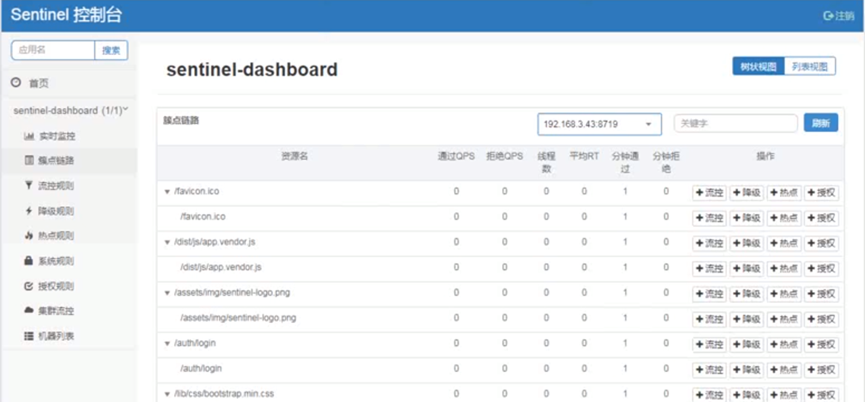Click the check icon for 授权规则
The image size is (865, 402).
click(x=29, y=286)
